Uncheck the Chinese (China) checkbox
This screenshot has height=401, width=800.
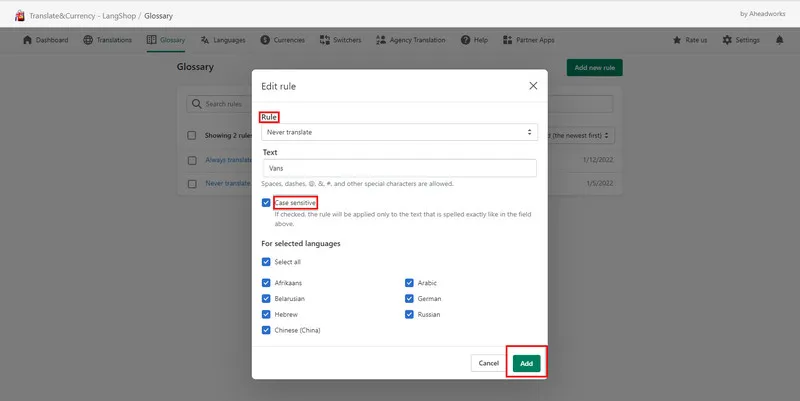point(266,330)
